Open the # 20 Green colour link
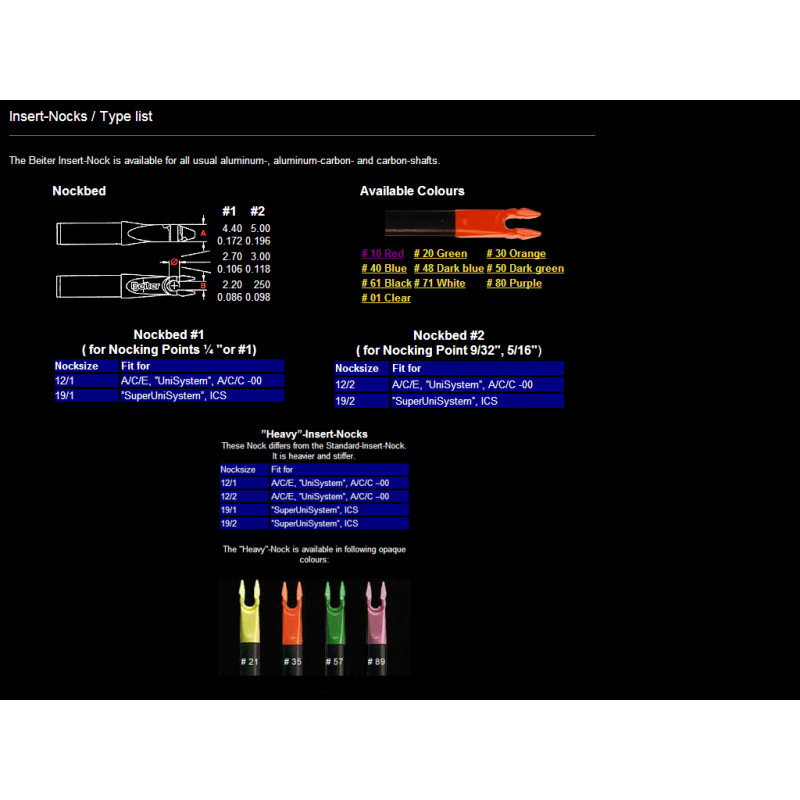Screen dimensions: 800x800 440,254
